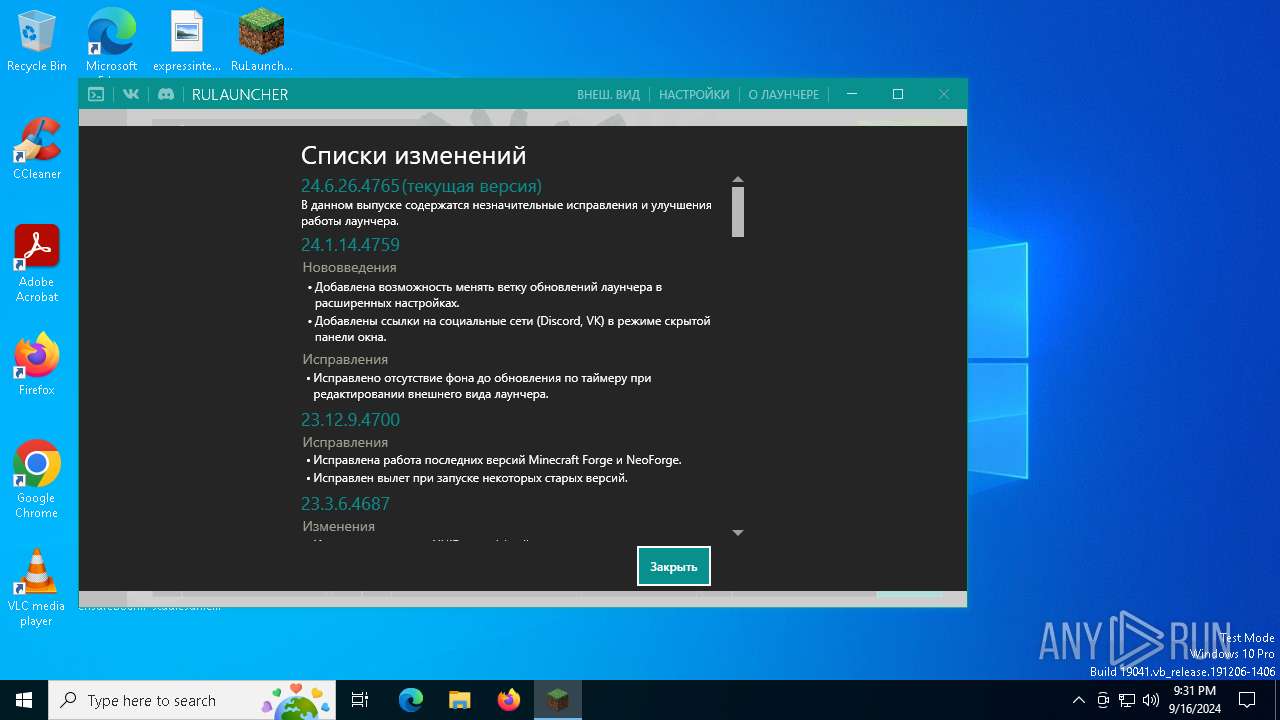Open the Recycle Bin desktop icon
This screenshot has width=1280, height=720.
[x=37, y=42]
